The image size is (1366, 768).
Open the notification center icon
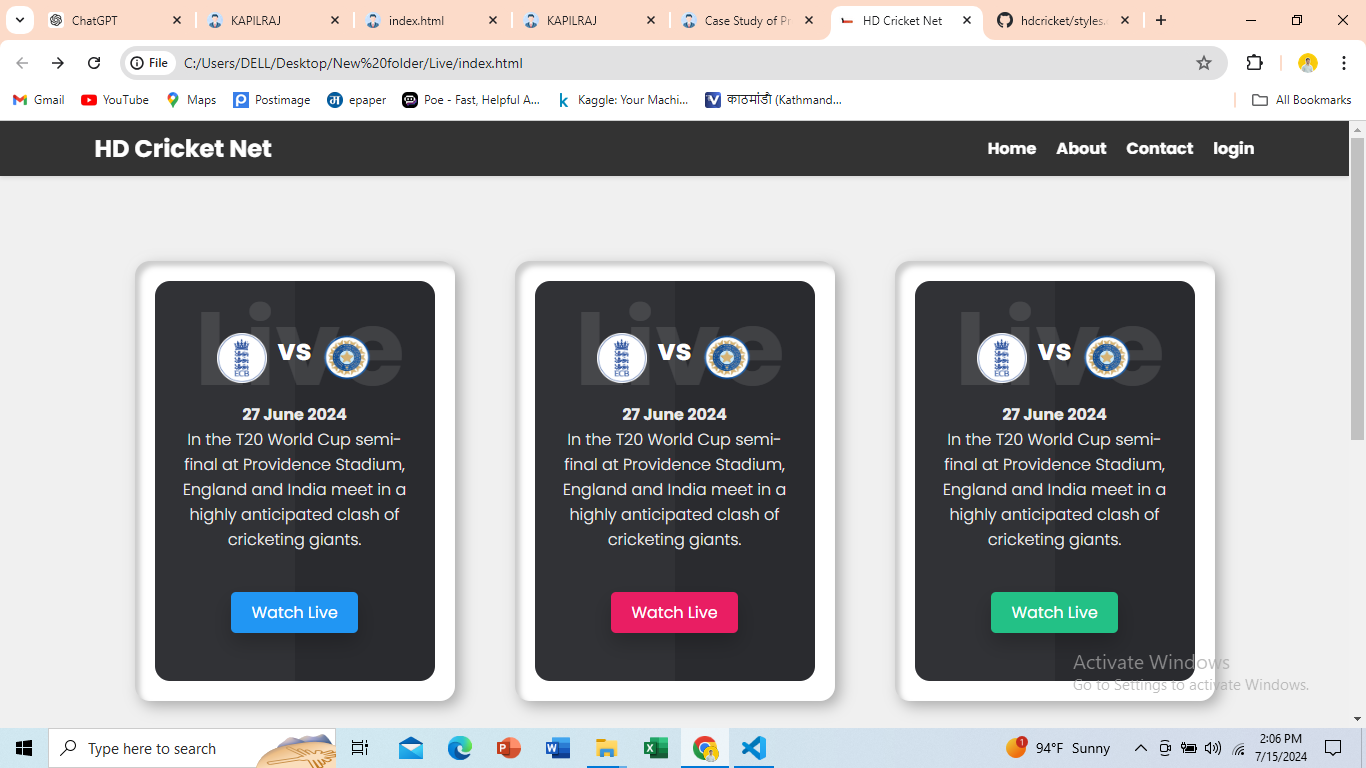click(1333, 748)
